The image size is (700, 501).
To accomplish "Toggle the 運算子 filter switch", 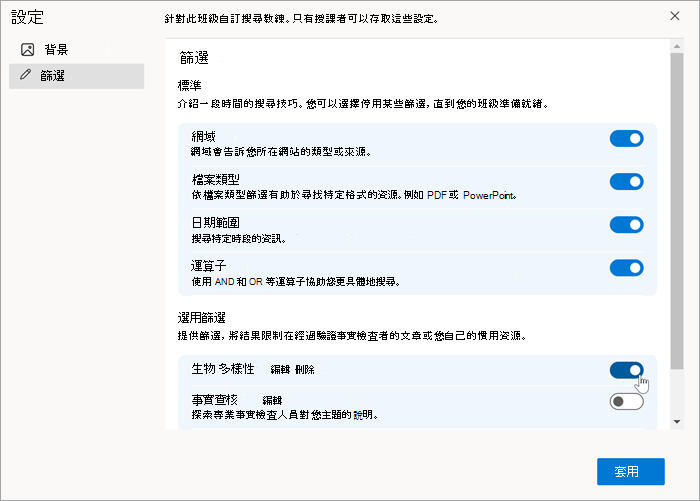I will point(626,268).
